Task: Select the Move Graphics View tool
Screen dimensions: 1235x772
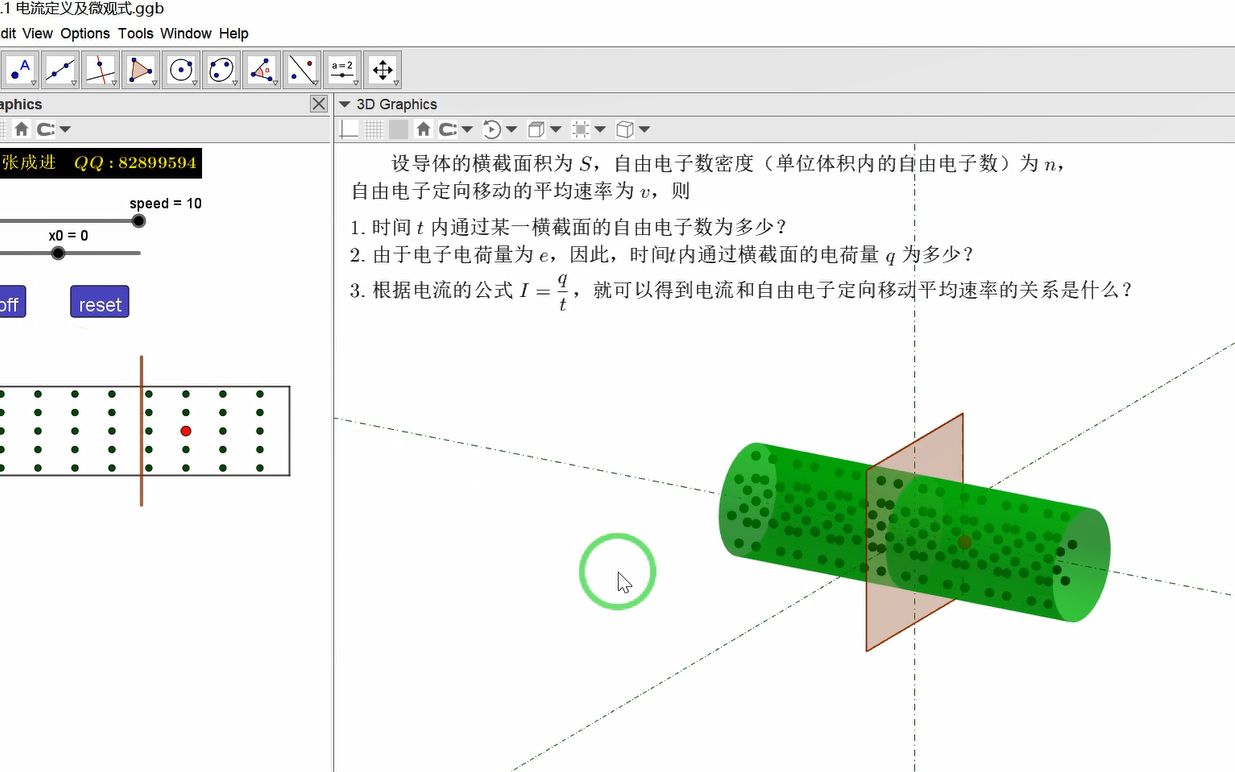Action: (382, 69)
